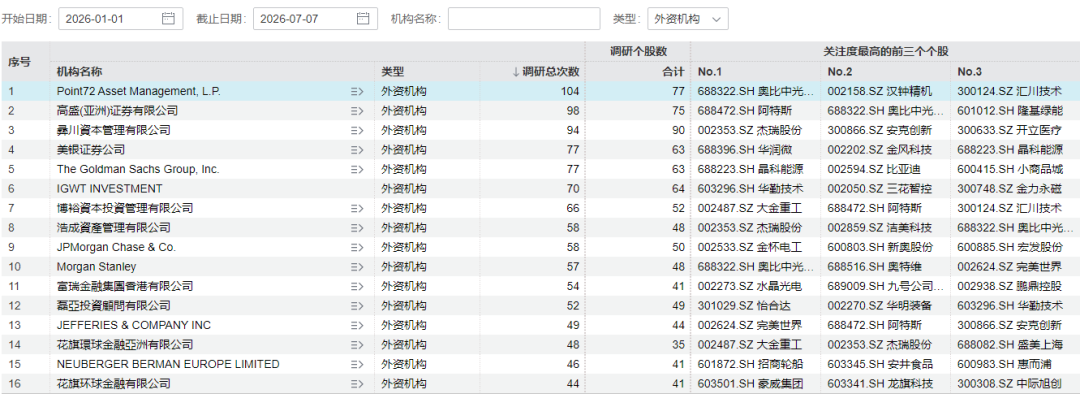Viewport: 1080px width, 394px height.
Task: Open stock 603501.SH 豪威集团
Action: (749, 384)
